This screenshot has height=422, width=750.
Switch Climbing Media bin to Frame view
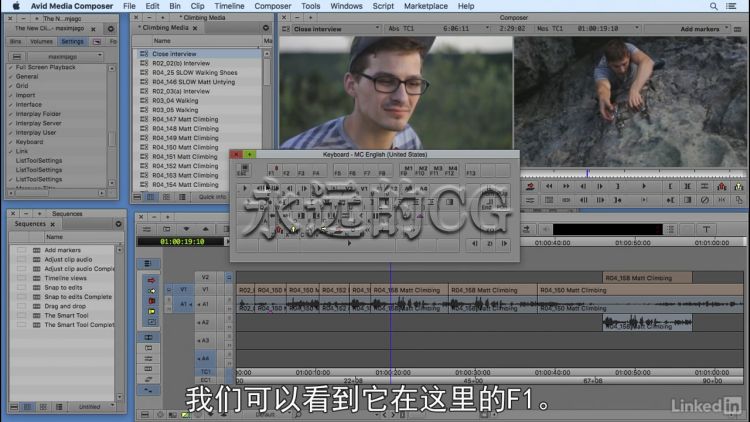coord(166,197)
